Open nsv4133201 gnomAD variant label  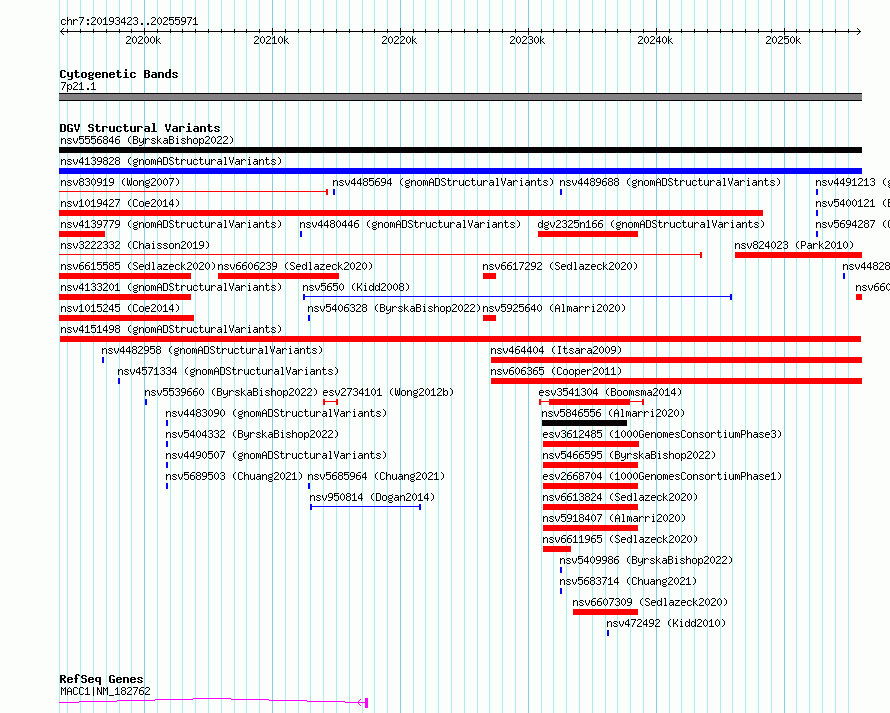pos(171,287)
